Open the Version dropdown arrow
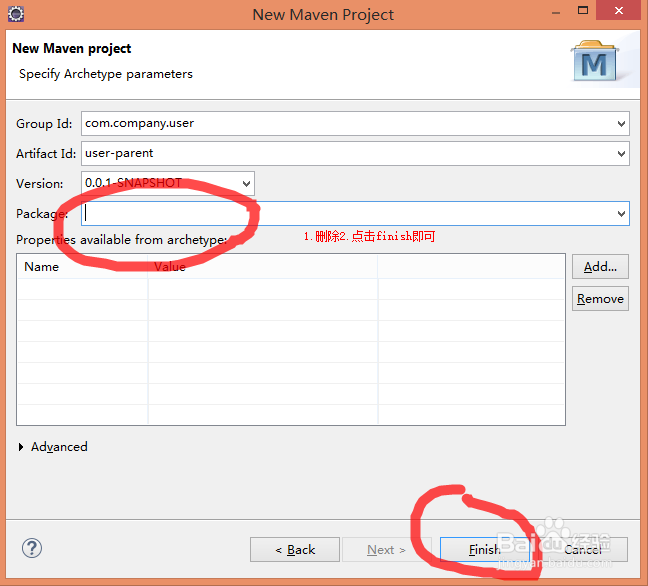Screen dimensions: 648x586 coord(246,183)
